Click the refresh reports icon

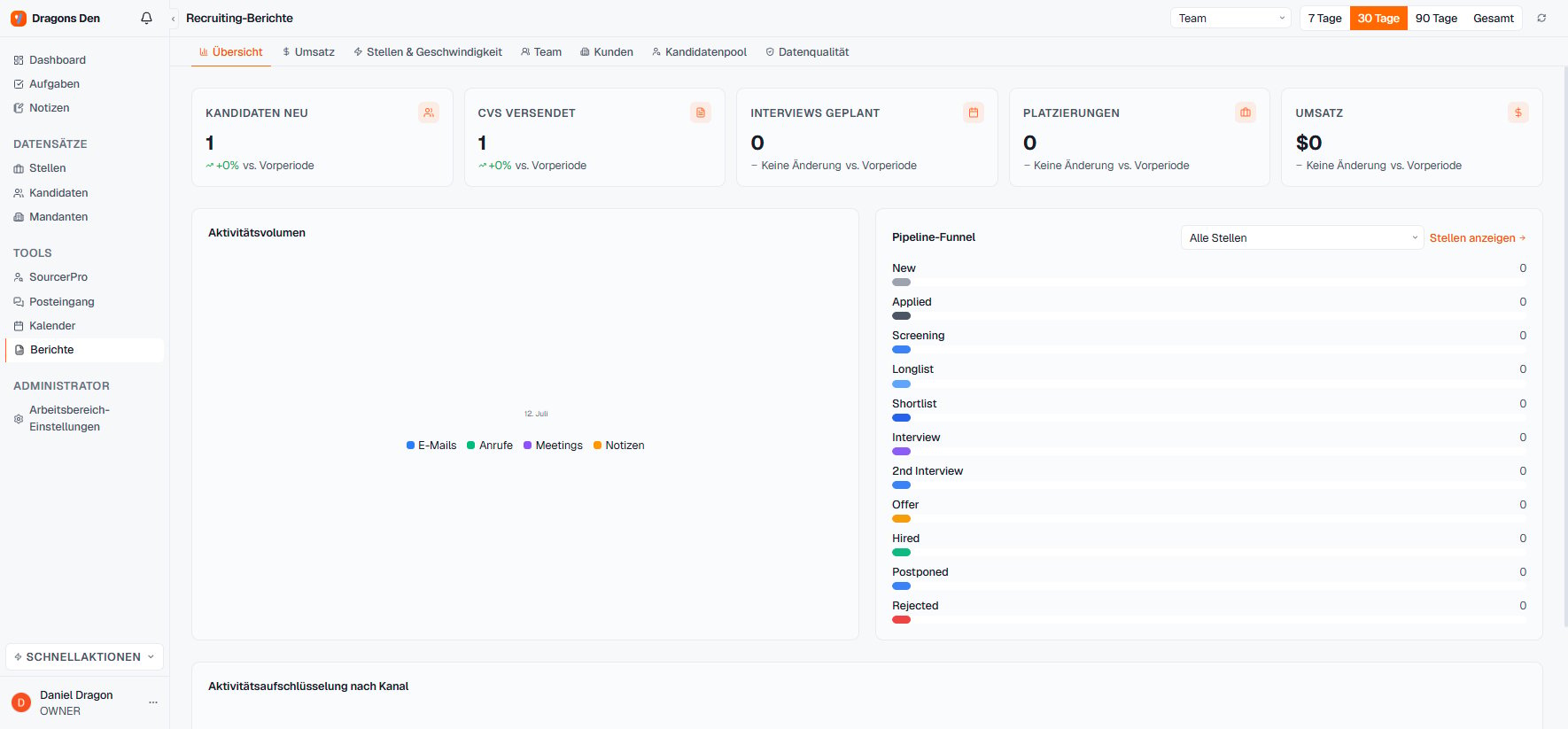[1541, 18]
